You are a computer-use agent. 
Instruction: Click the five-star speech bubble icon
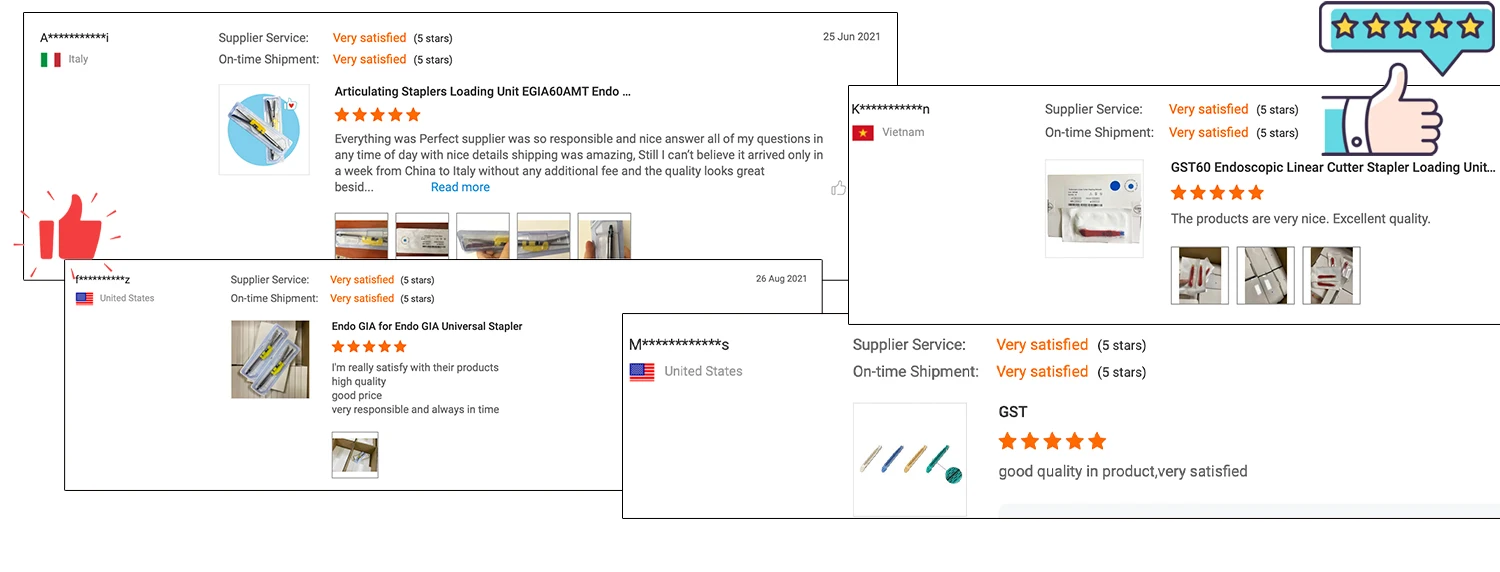pos(1405,32)
